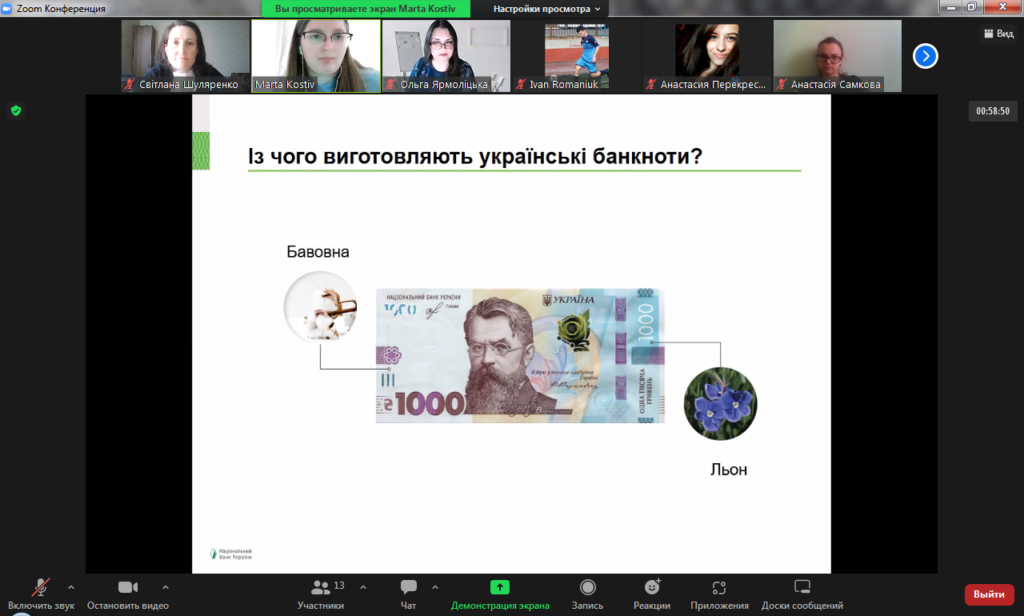Unmute microphone with Включить звук
This screenshot has width=1024, height=616.
[40, 594]
